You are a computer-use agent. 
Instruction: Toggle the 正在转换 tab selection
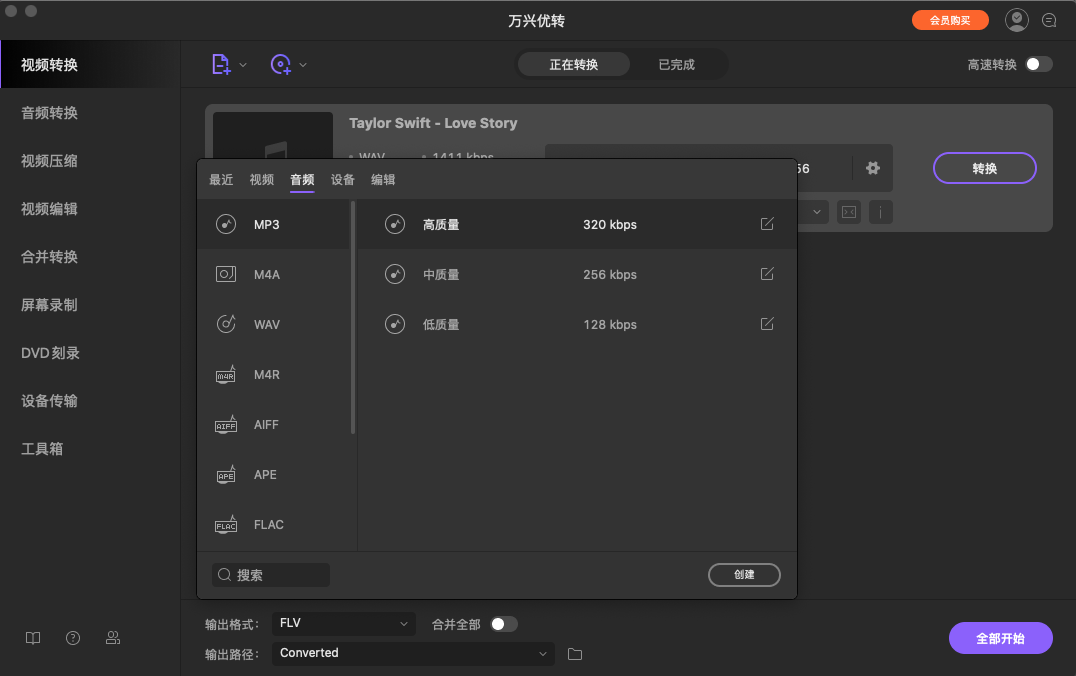[573, 63]
